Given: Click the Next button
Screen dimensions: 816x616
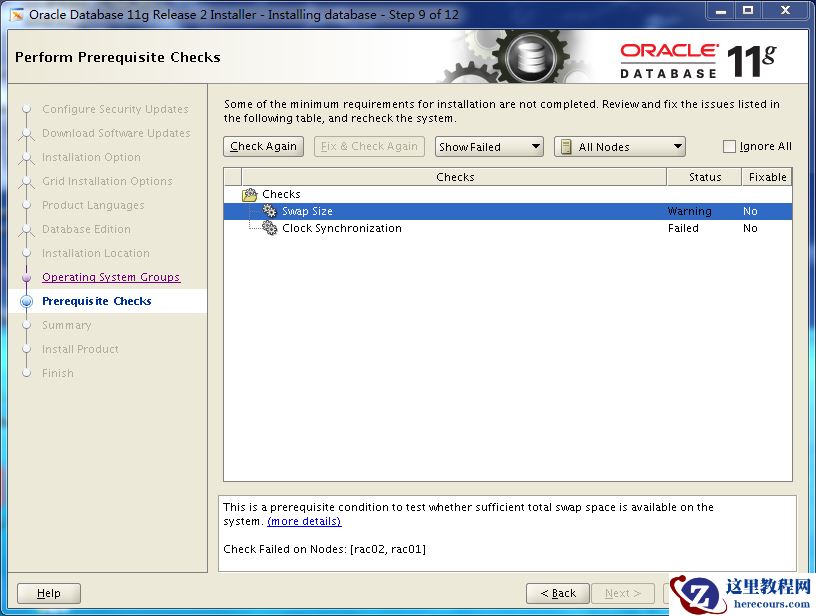Looking at the screenshot, I should point(622,593).
